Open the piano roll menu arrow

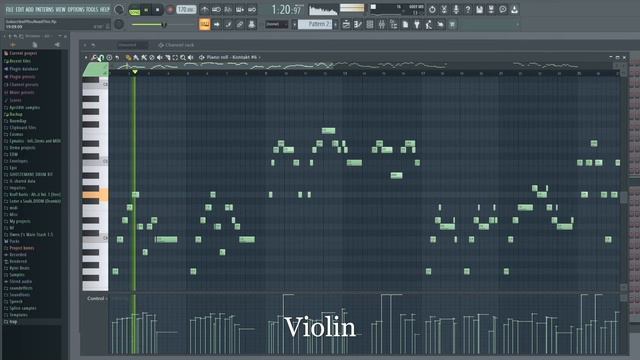(x=86, y=58)
